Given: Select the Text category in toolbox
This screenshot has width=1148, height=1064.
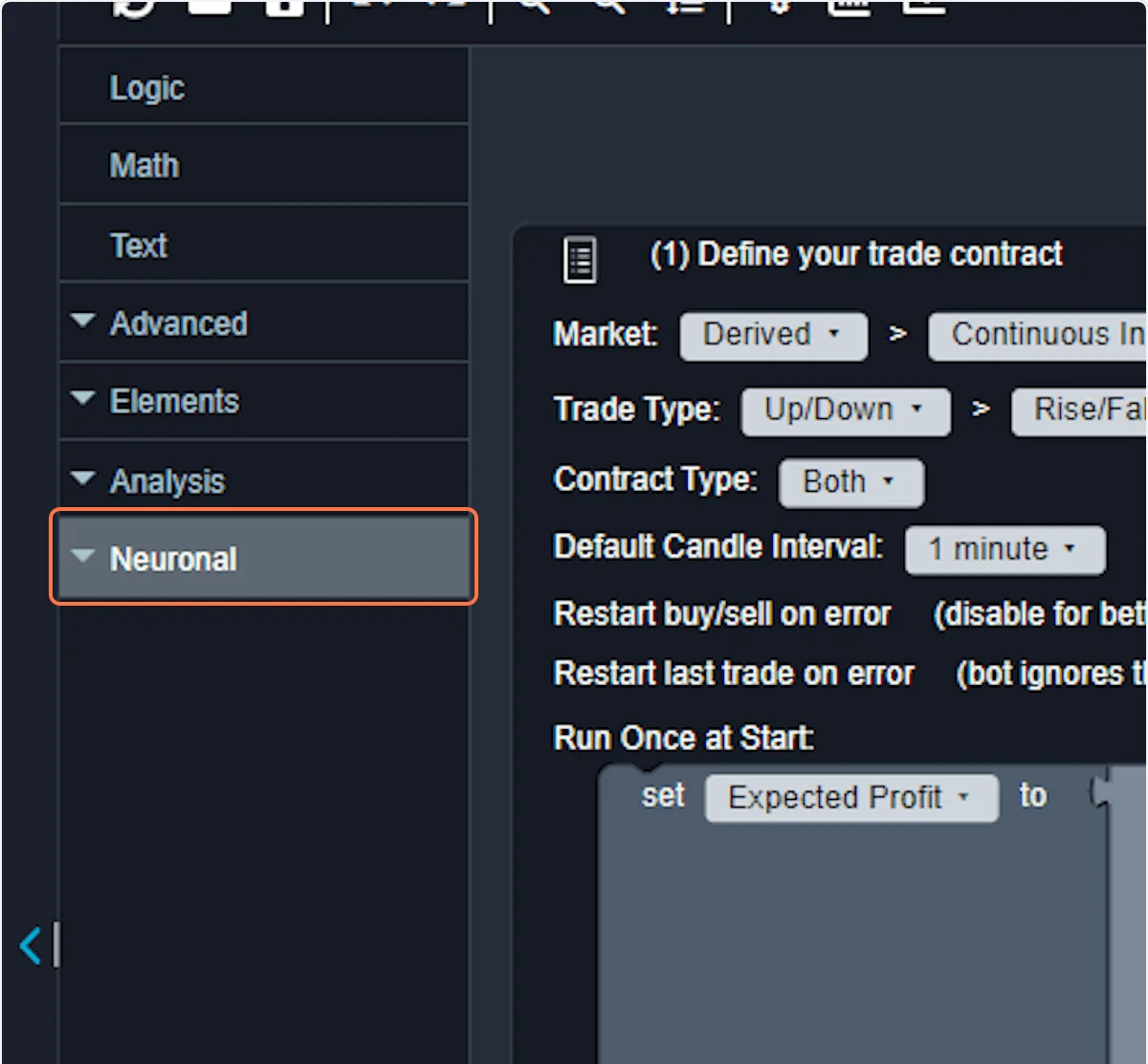Looking at the screenshot, I should pos(139,246).
